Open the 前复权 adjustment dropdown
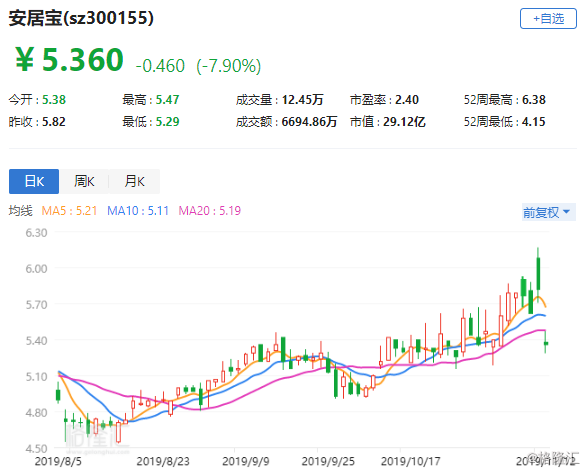Screen dimensions: 587x472 [x=548, y=212]
